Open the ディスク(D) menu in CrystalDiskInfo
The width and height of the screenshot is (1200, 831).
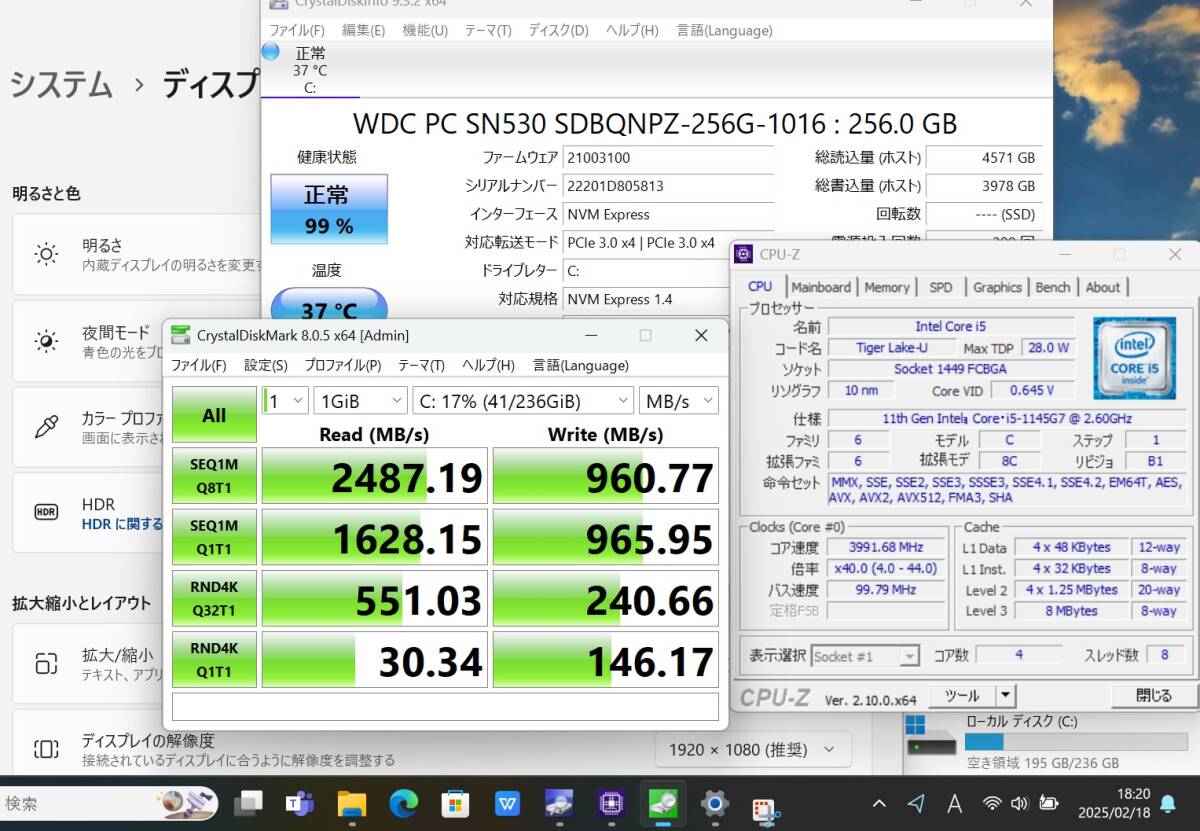558,30
